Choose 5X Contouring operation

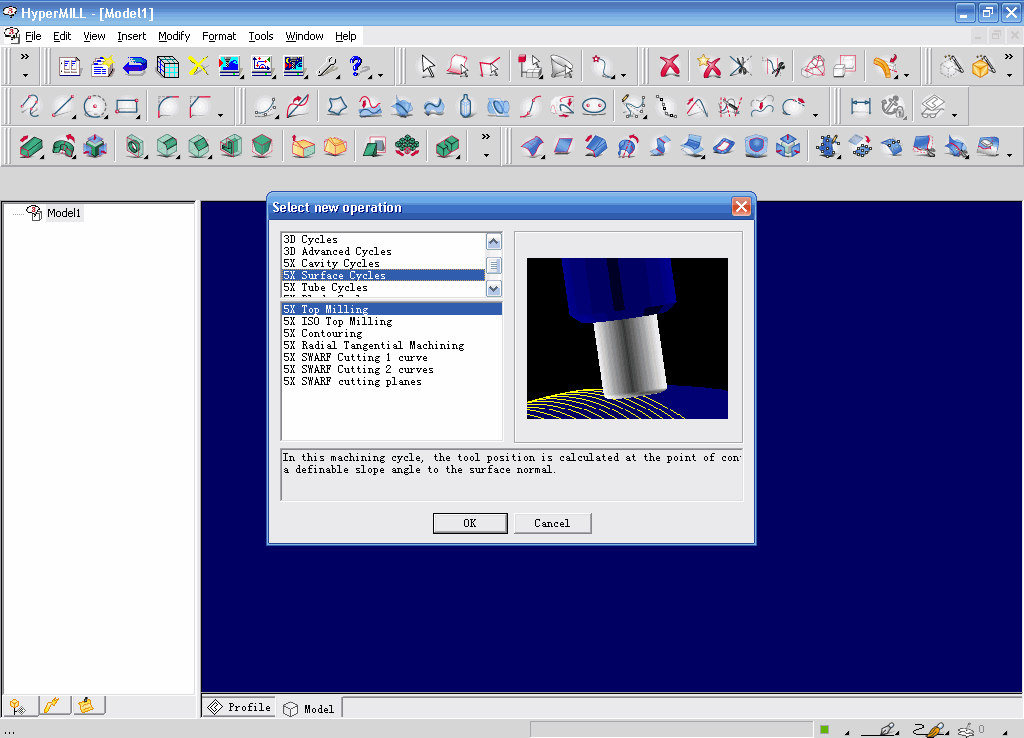pyautogui.click(x=392, y=333)
